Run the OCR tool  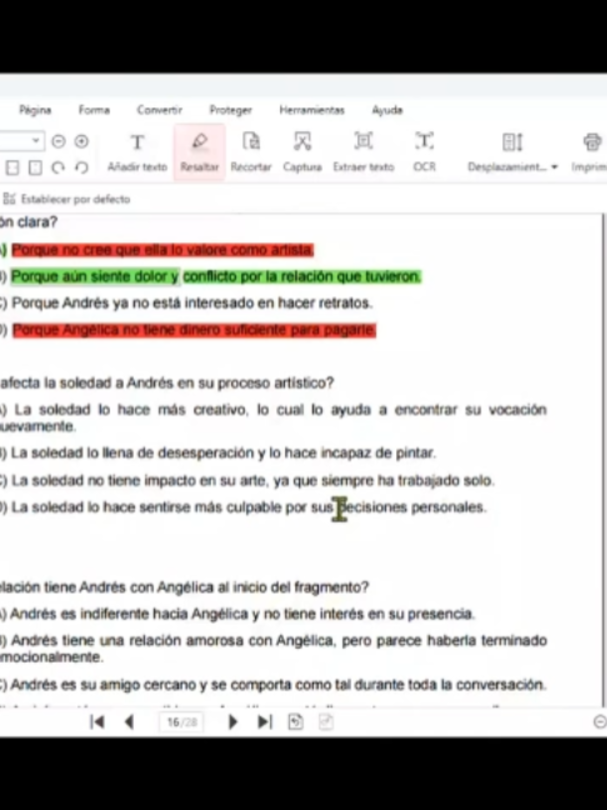[424, 152]
